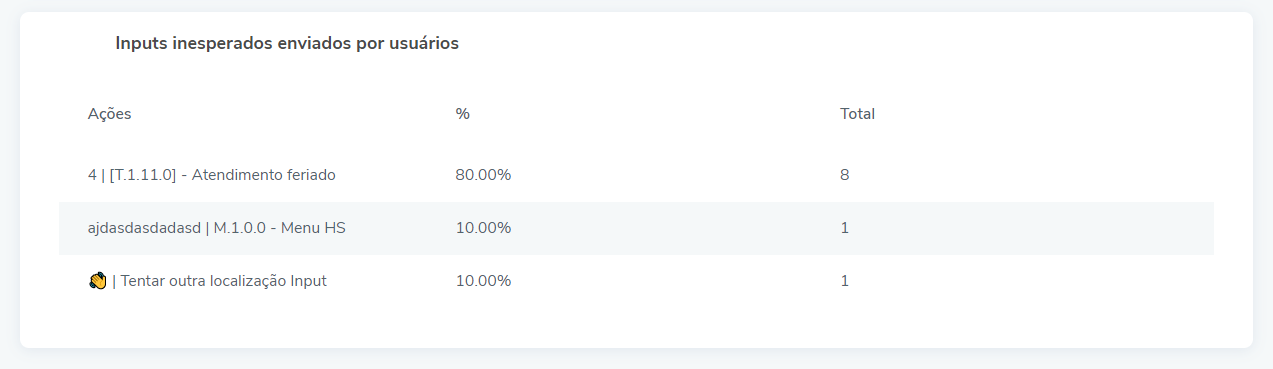1273x369 pixels.
Task: Click the 'Total' column header
Action: 857,114
